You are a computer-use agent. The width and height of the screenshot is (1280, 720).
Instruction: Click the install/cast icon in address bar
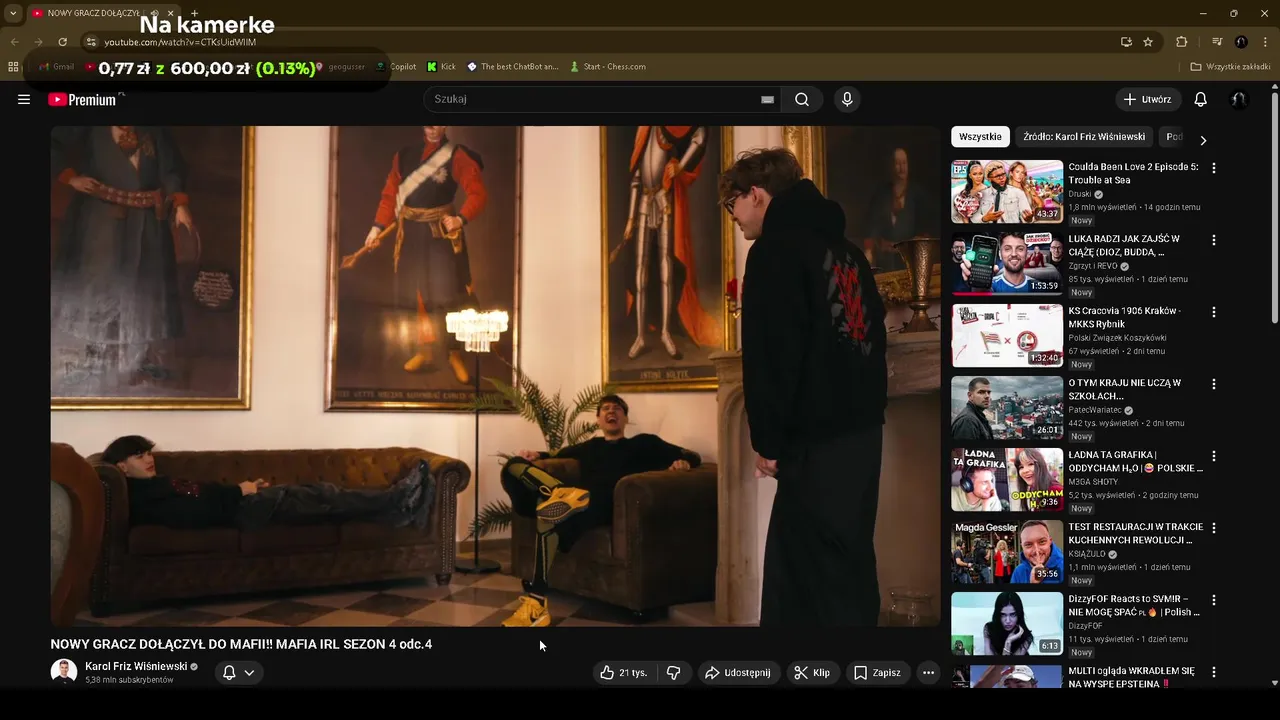(1126, 42)
